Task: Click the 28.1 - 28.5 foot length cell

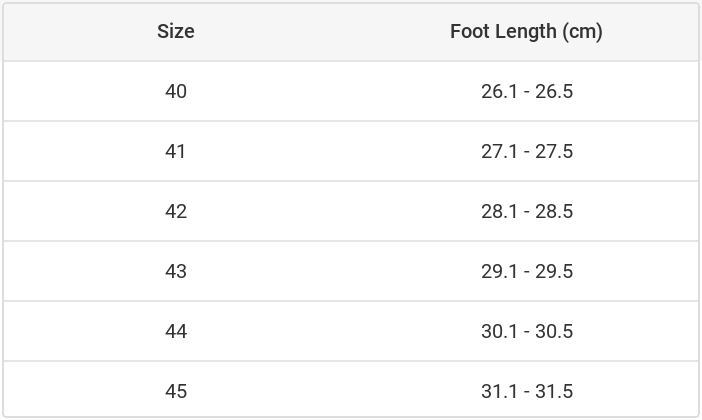Action: (526, 211)
